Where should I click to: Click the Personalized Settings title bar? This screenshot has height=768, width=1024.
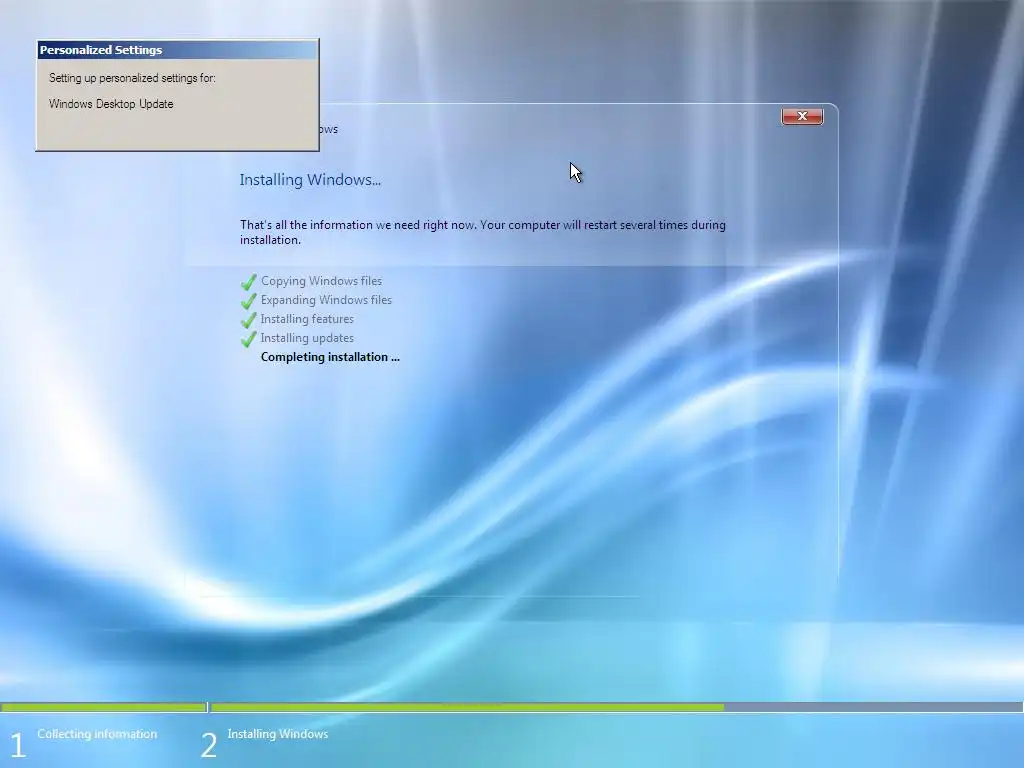pyautogui.click(x=178, y=50)
